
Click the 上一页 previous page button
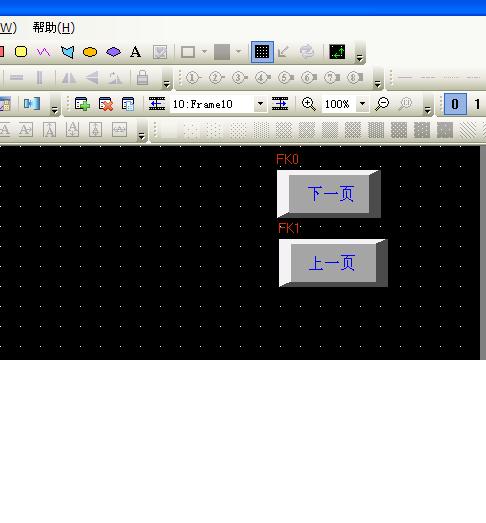[x=333, y=263]
